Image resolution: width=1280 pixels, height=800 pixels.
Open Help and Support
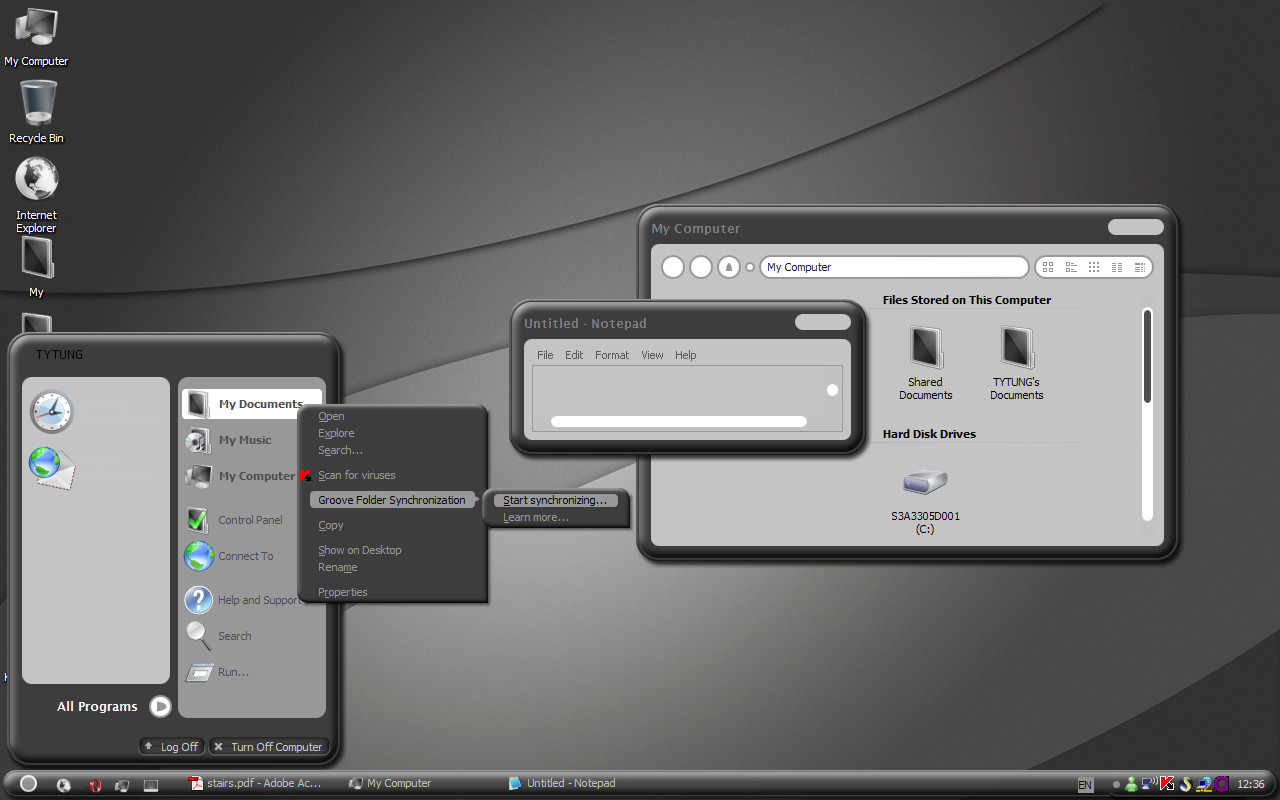coord(243,600)
